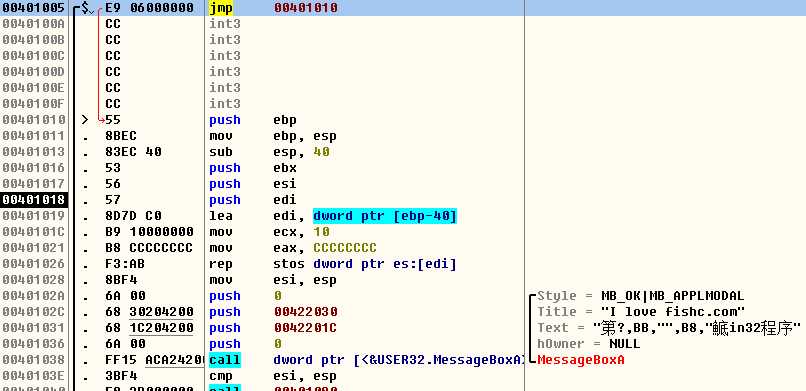Select address 00401017
The height and width of the screenshot is (391, 806).
coord(33,183)
